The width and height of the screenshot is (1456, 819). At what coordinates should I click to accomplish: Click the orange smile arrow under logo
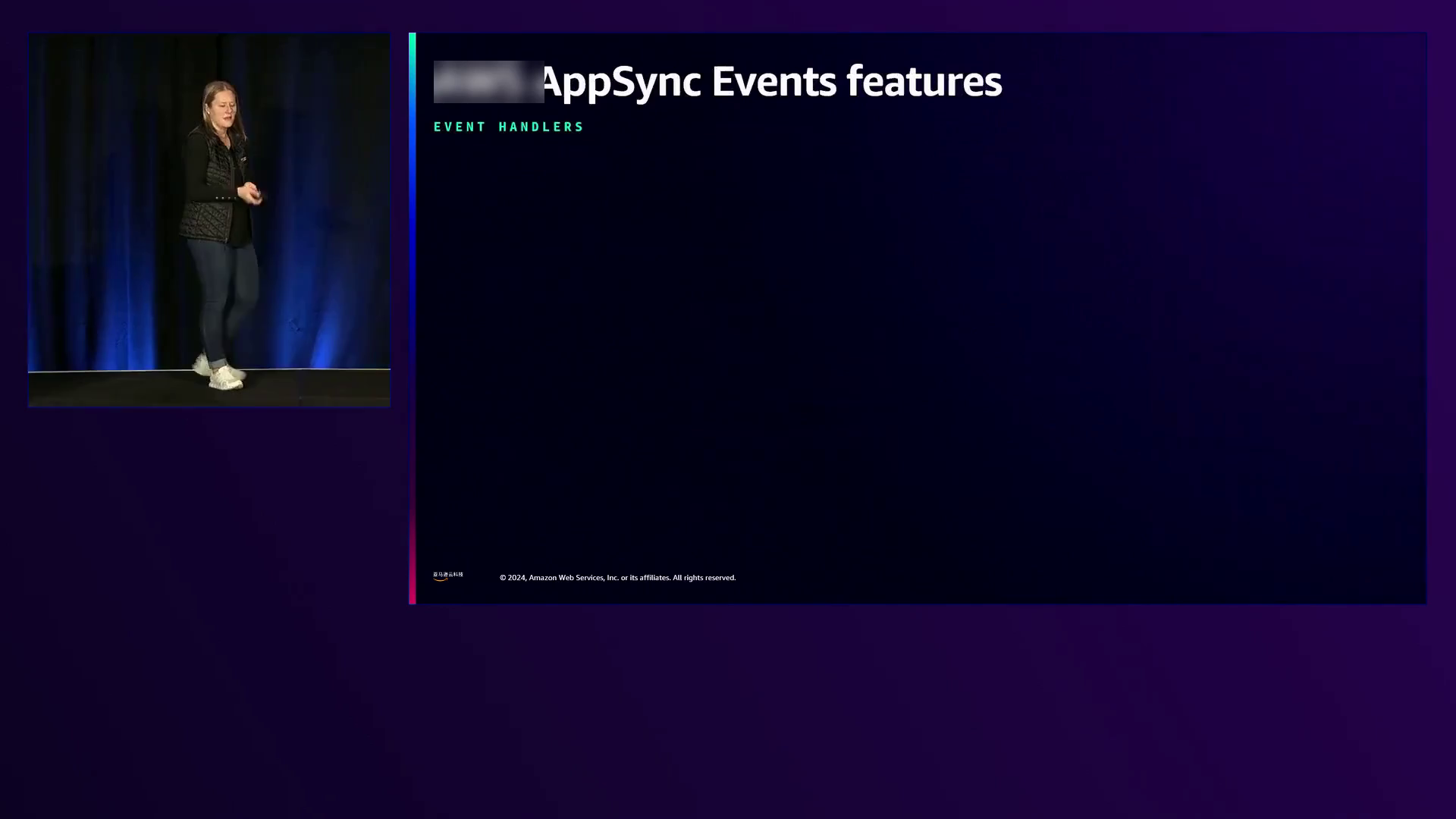click(441, 580)
